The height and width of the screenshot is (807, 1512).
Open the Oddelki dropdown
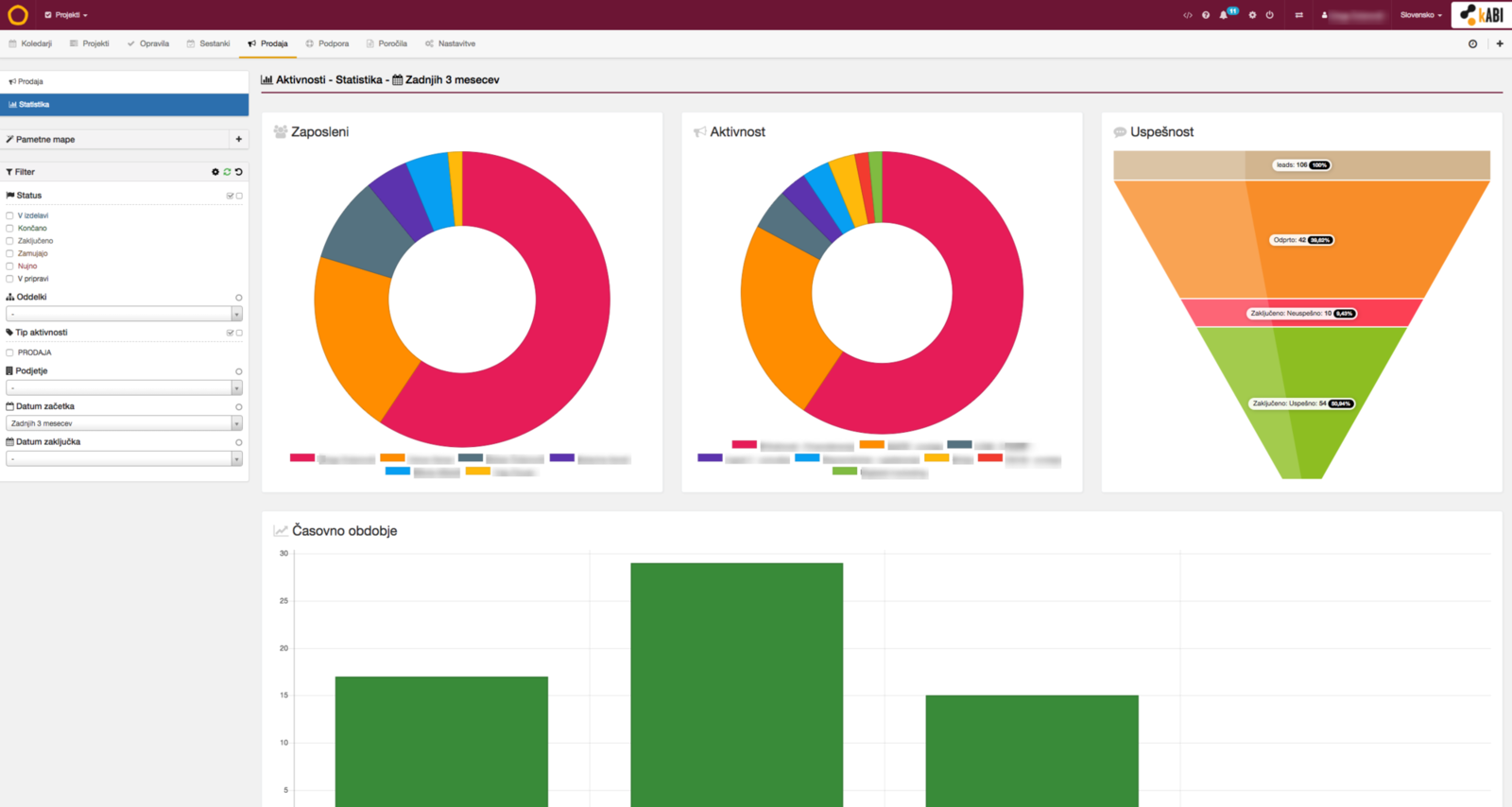(x=124, y=314)
